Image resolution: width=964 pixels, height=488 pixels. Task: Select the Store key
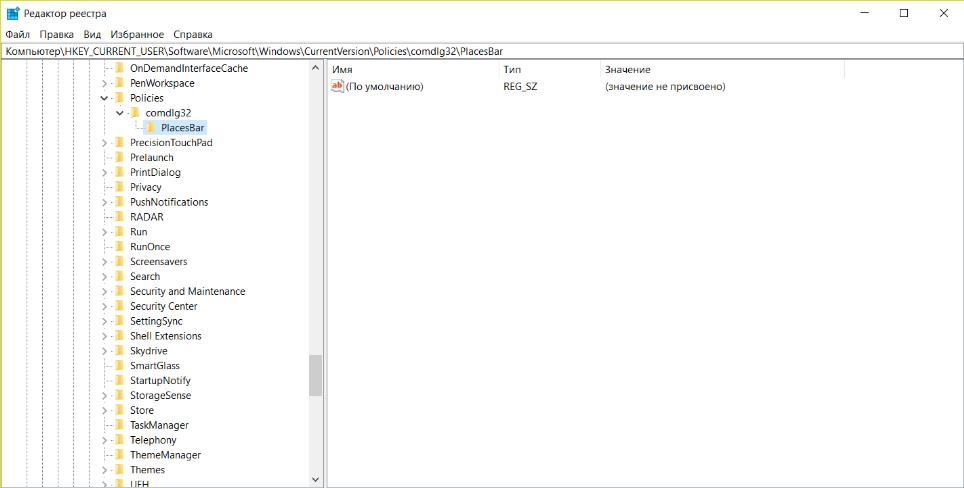click(x=141, y=411)
